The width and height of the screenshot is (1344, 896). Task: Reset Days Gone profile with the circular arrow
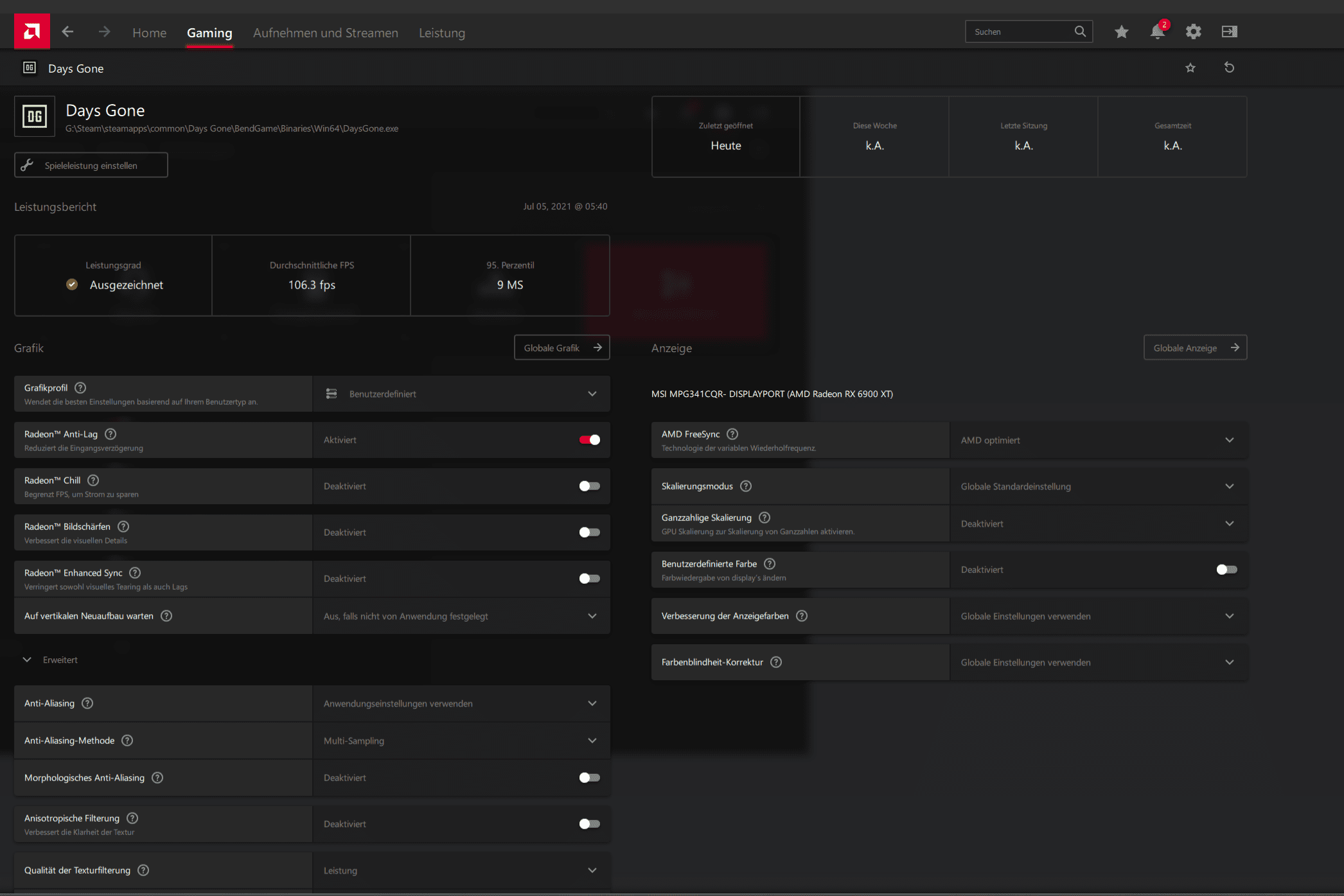click(x=1229, y=67)
